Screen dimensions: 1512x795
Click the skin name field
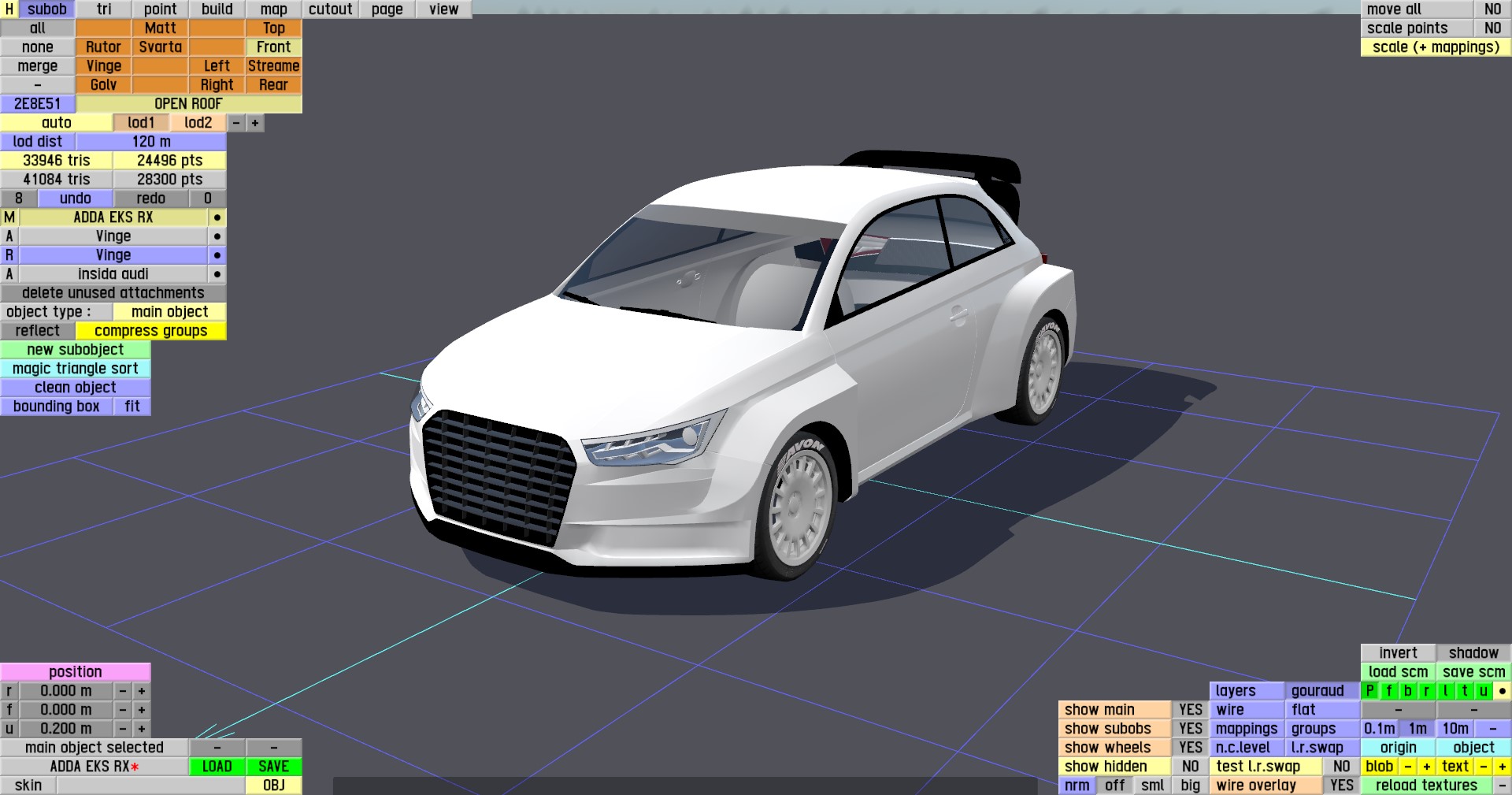coord(150,785)
